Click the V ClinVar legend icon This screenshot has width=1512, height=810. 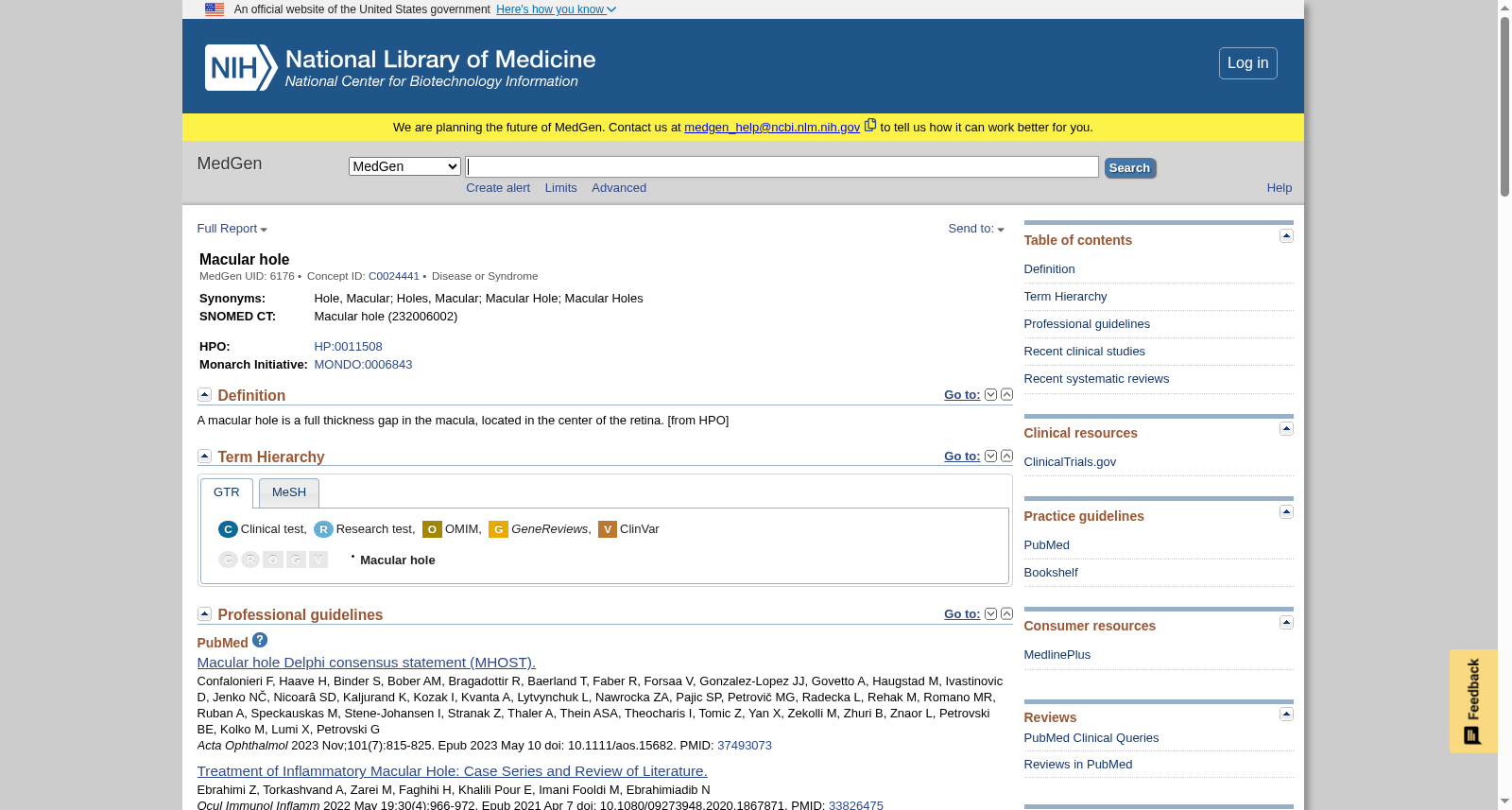point(608,529)
